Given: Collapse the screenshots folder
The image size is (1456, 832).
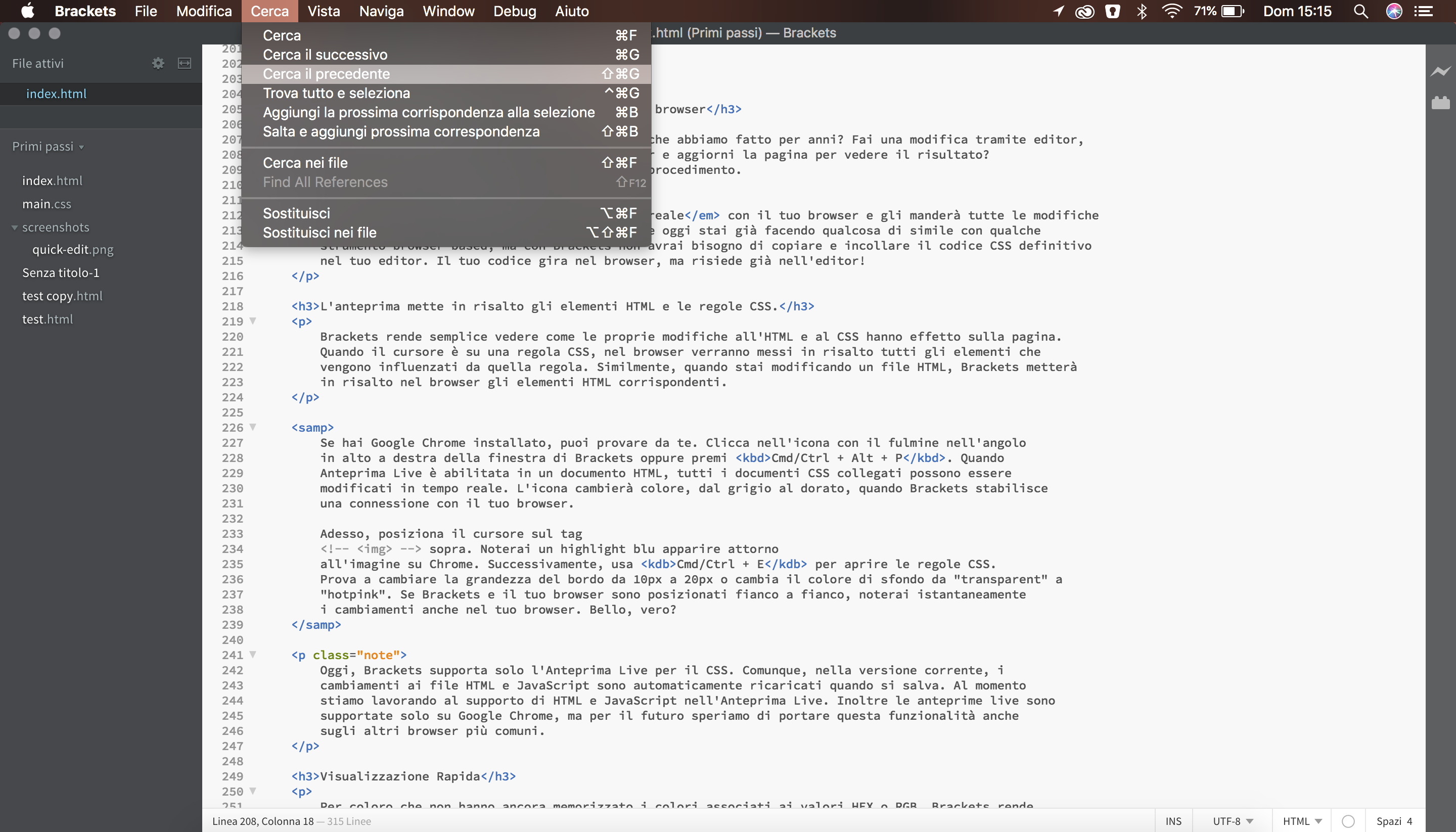Looking at the screenshot, I should point(15,227).
